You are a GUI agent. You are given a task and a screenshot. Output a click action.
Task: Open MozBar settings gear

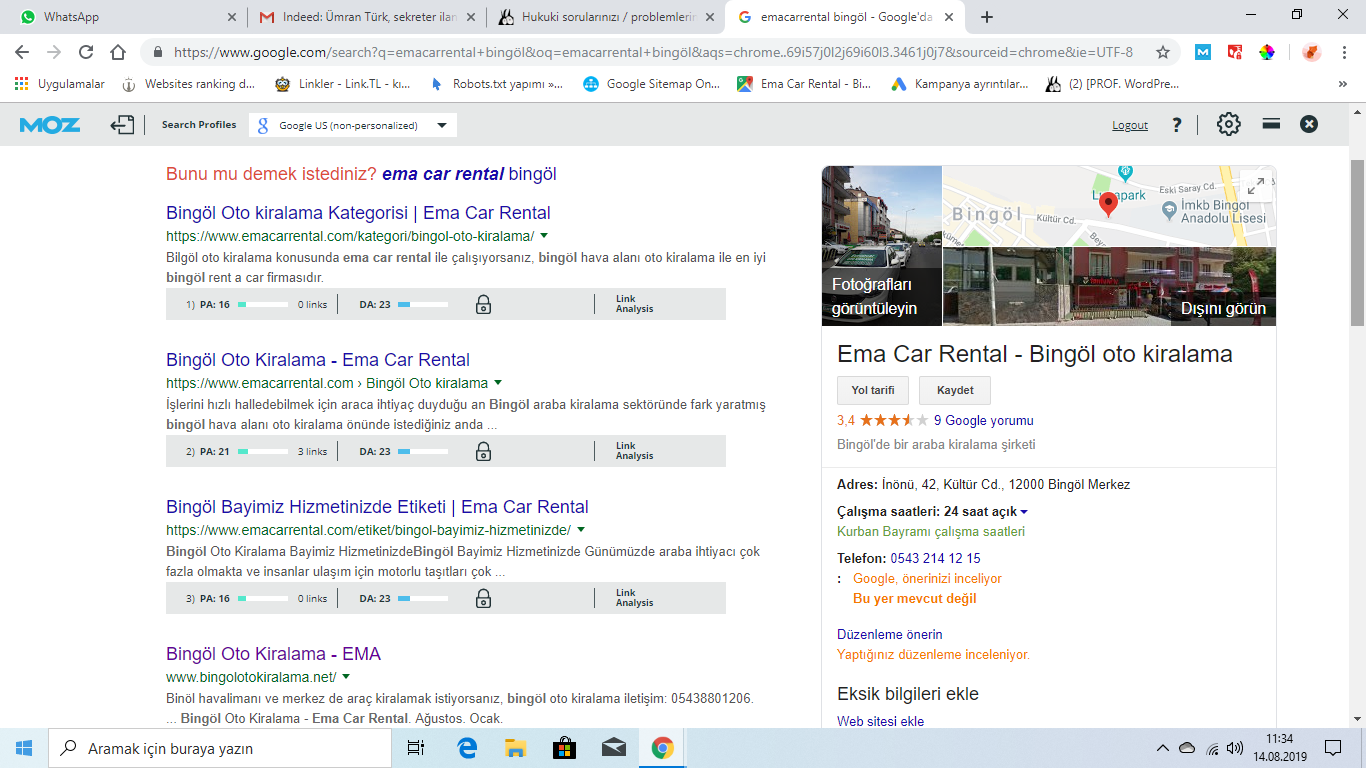coord(1228,124)
